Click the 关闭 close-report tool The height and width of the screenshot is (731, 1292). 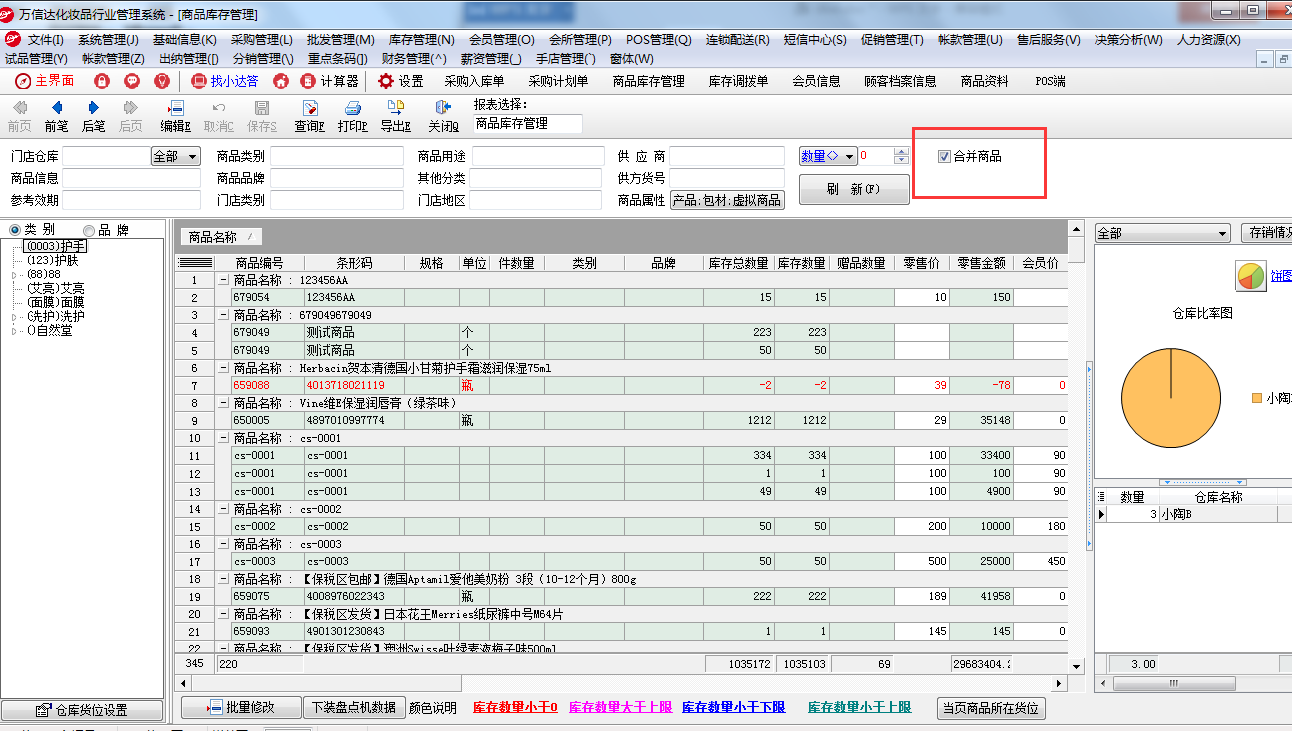(443, 116)
